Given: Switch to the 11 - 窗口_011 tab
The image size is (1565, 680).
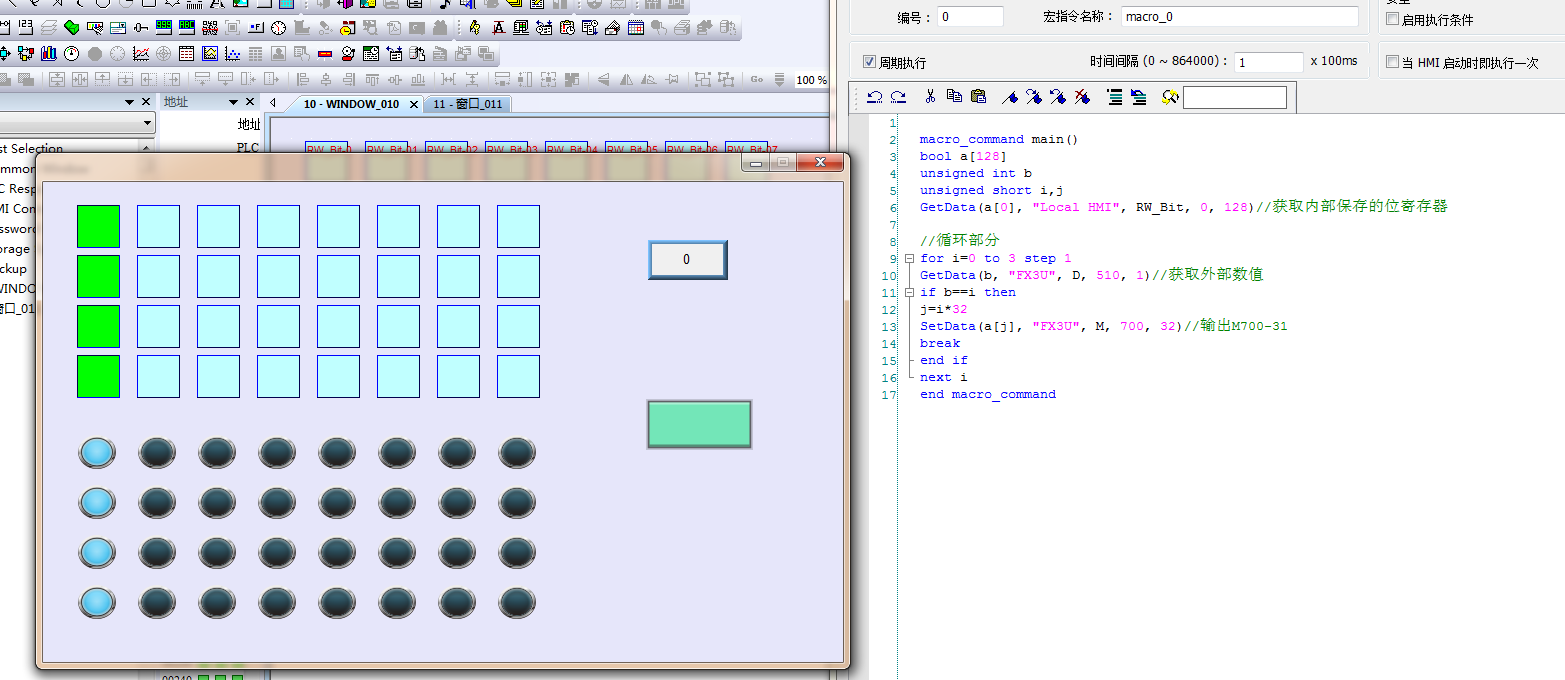Looking at the screenshot, I should coord(467,104).
